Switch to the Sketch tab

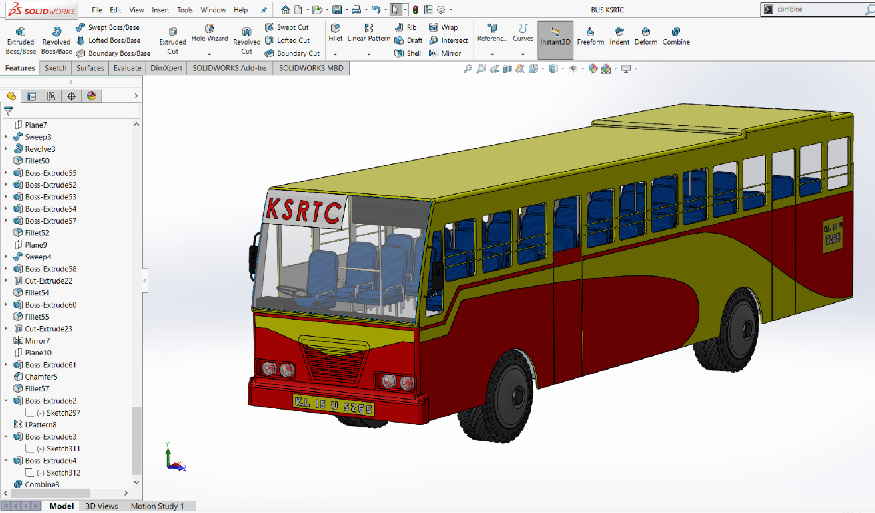pos(55,68)
